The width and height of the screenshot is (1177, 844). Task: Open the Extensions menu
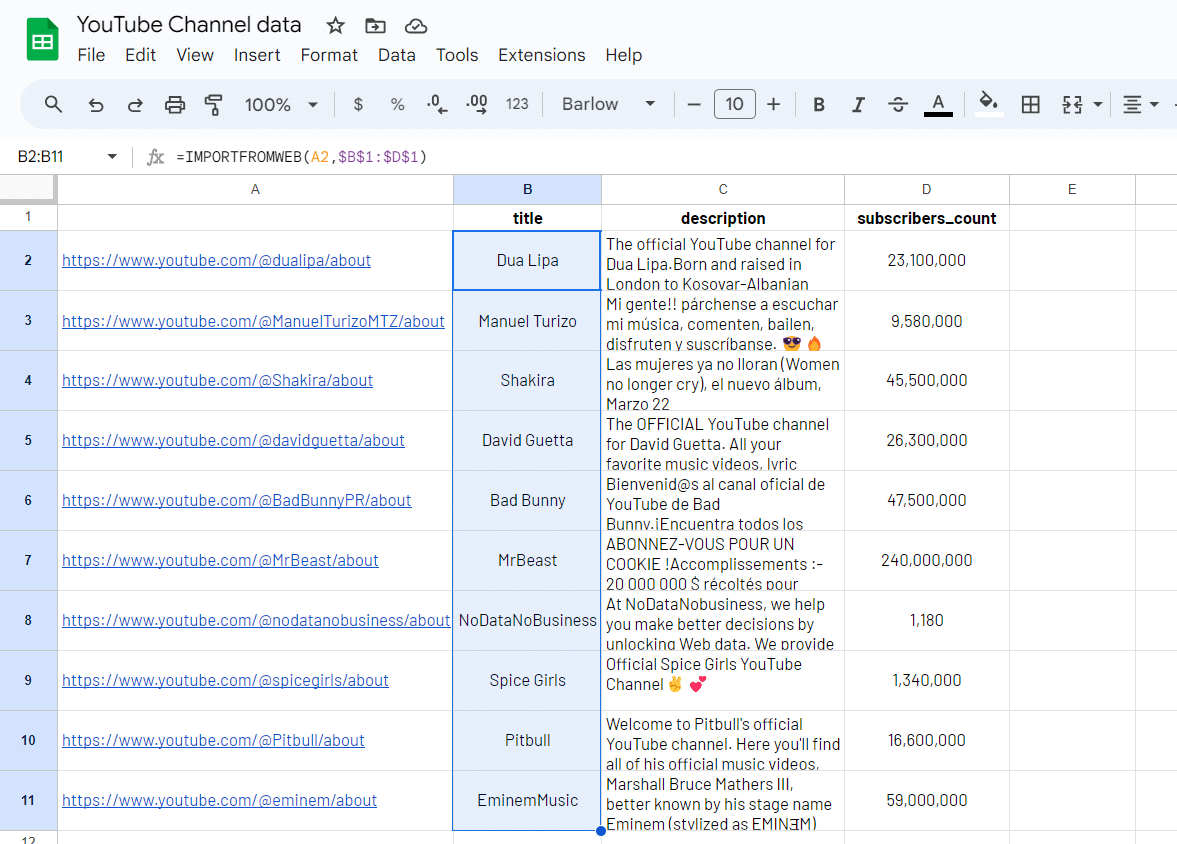541,55
